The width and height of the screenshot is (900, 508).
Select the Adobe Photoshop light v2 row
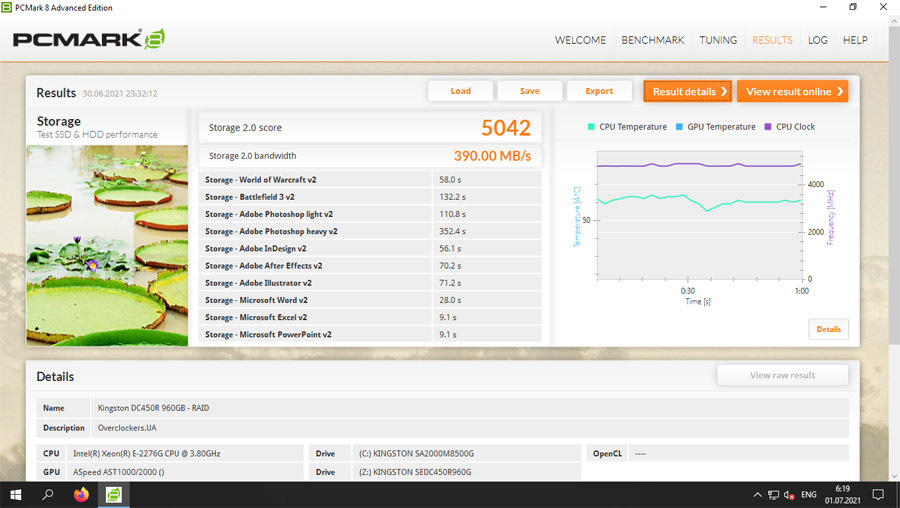pyautogui.click(x=370, y=214)
